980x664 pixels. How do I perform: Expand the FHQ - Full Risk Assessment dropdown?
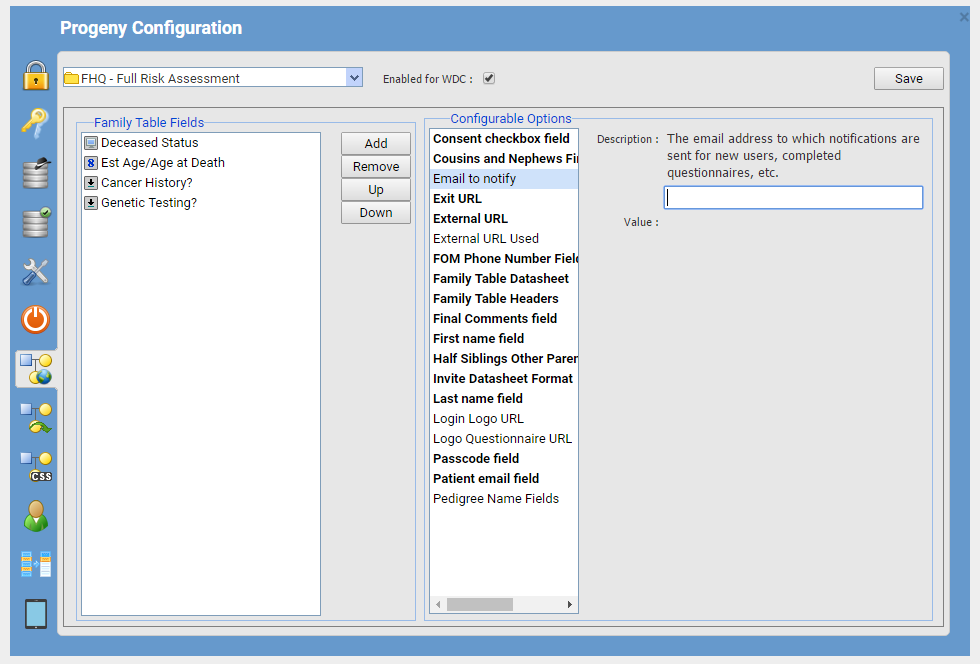354,78
